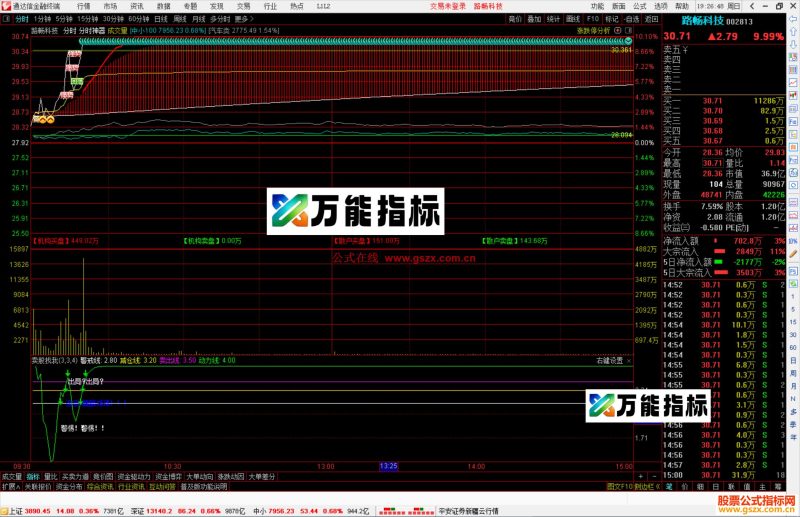Screen dimensions: 800x517
Task: Open the 综合资讯 tab
Action: tap(100, 487)
